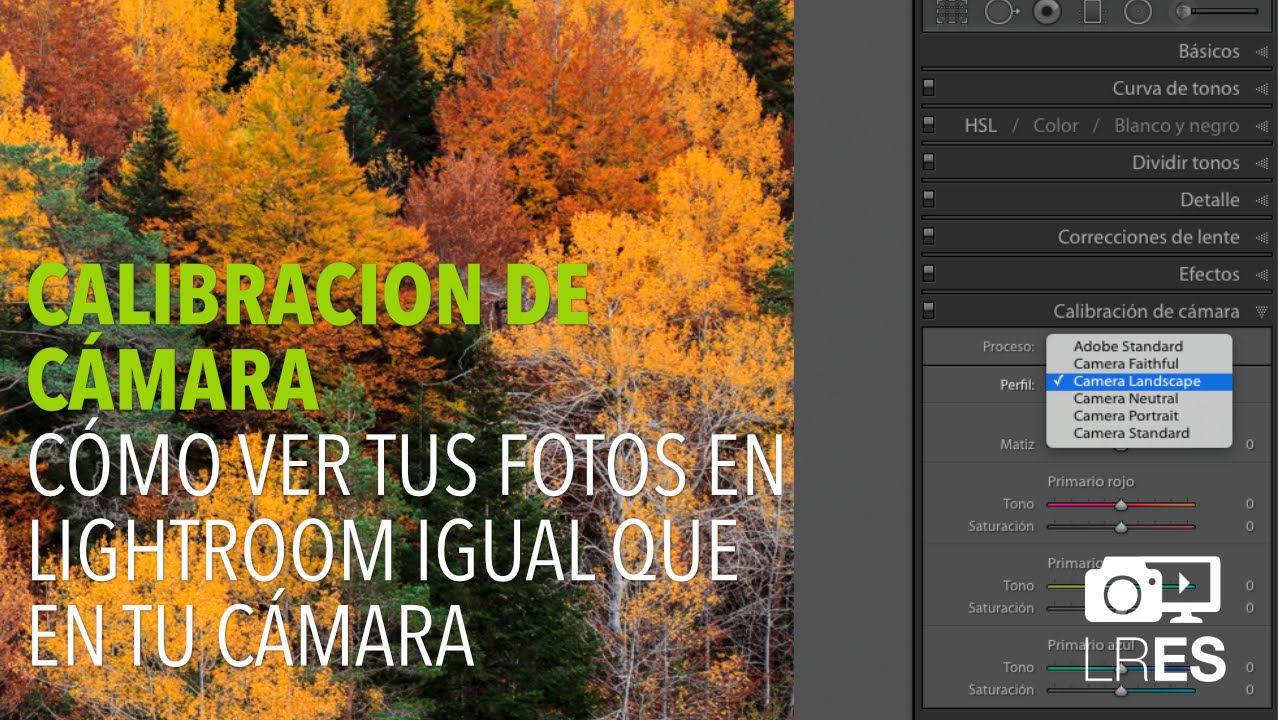Screen dimensions: 1280x720
Task: Click the Primario rojo Tono slider
Action: click(x=1121, y=505)
